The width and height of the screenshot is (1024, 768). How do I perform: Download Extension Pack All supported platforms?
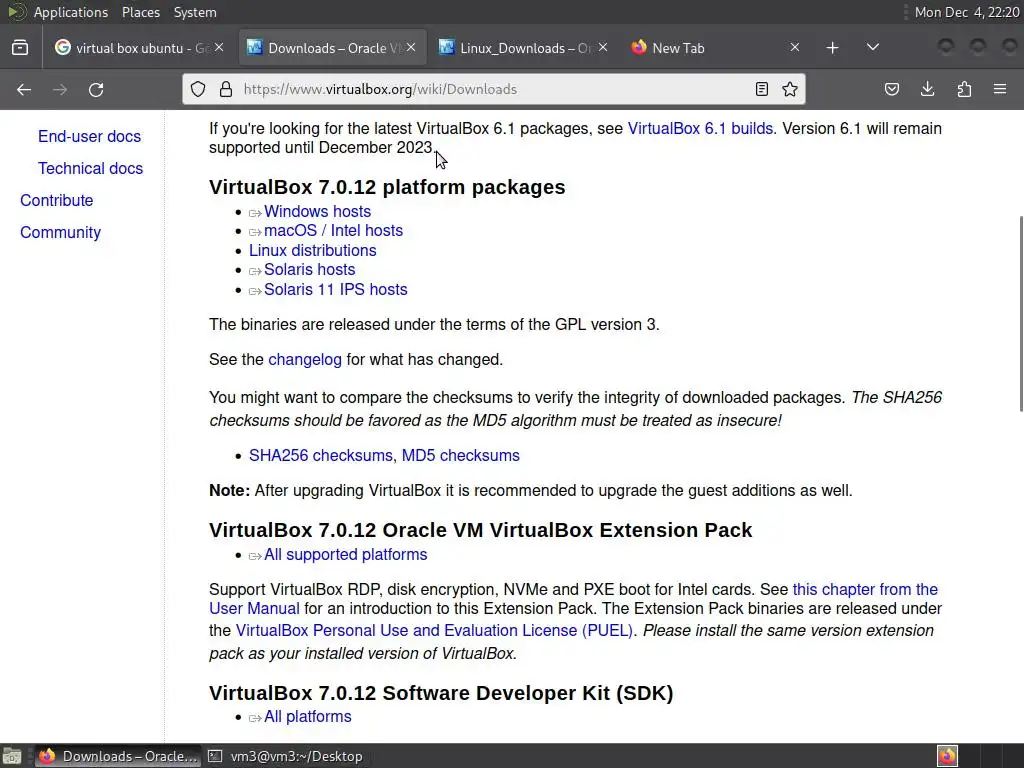coord(345,554)
